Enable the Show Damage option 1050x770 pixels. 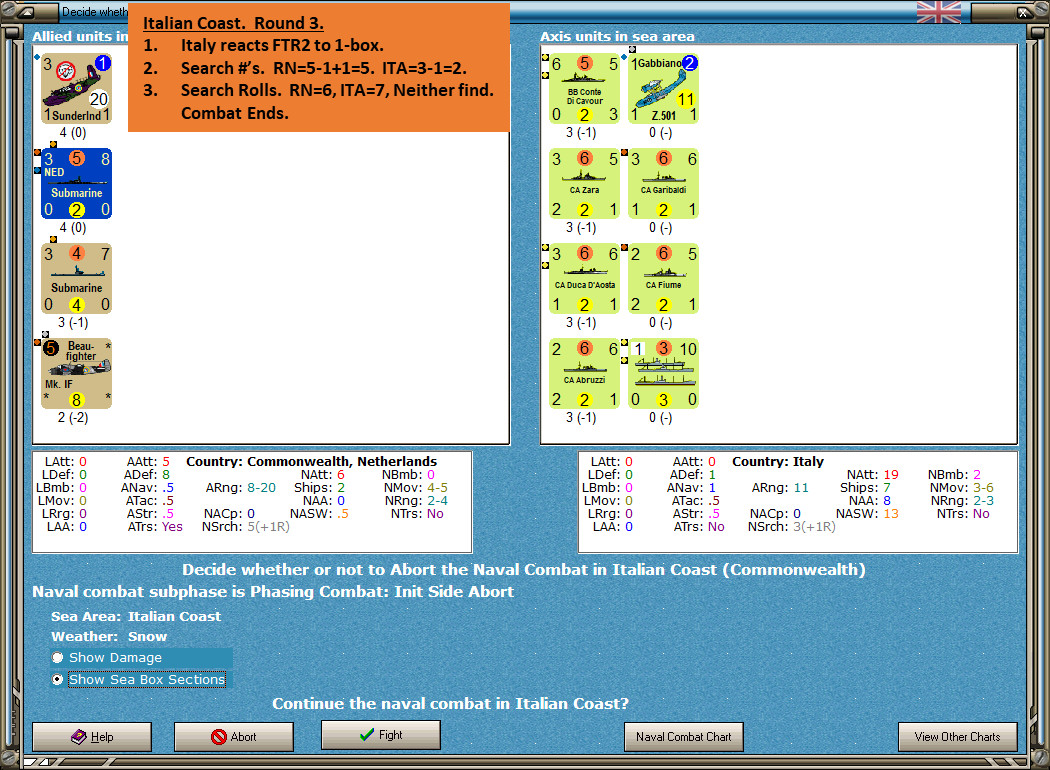pyautogui.click(x=58, y=658)
